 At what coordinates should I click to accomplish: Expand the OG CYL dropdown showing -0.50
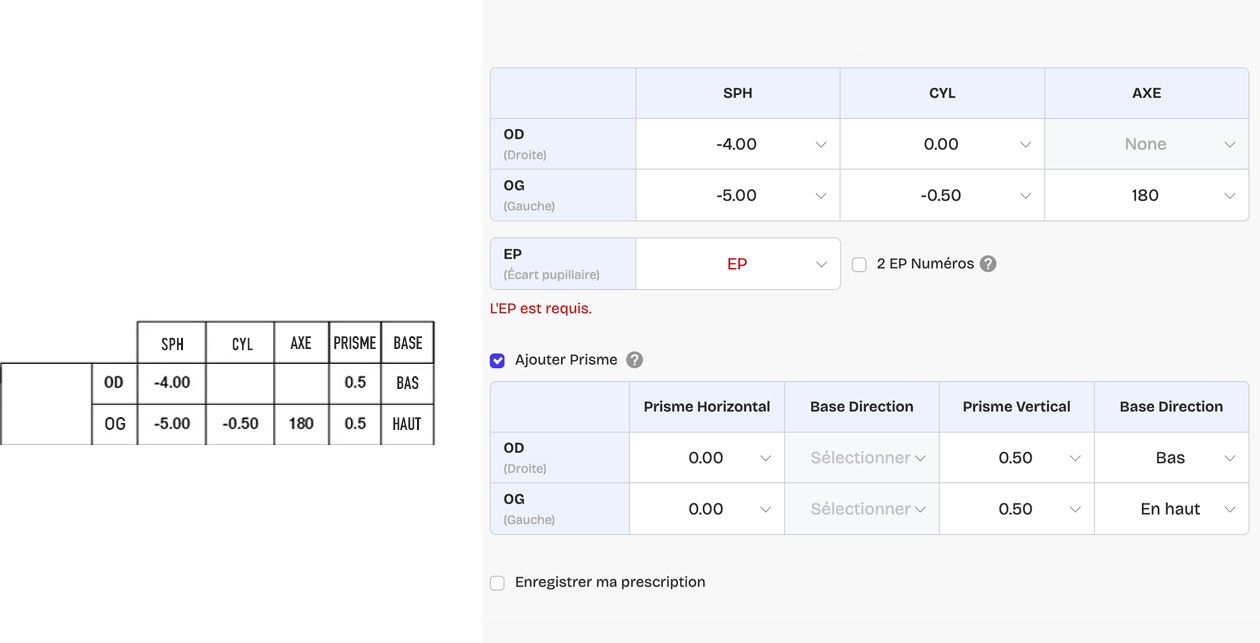942,195
